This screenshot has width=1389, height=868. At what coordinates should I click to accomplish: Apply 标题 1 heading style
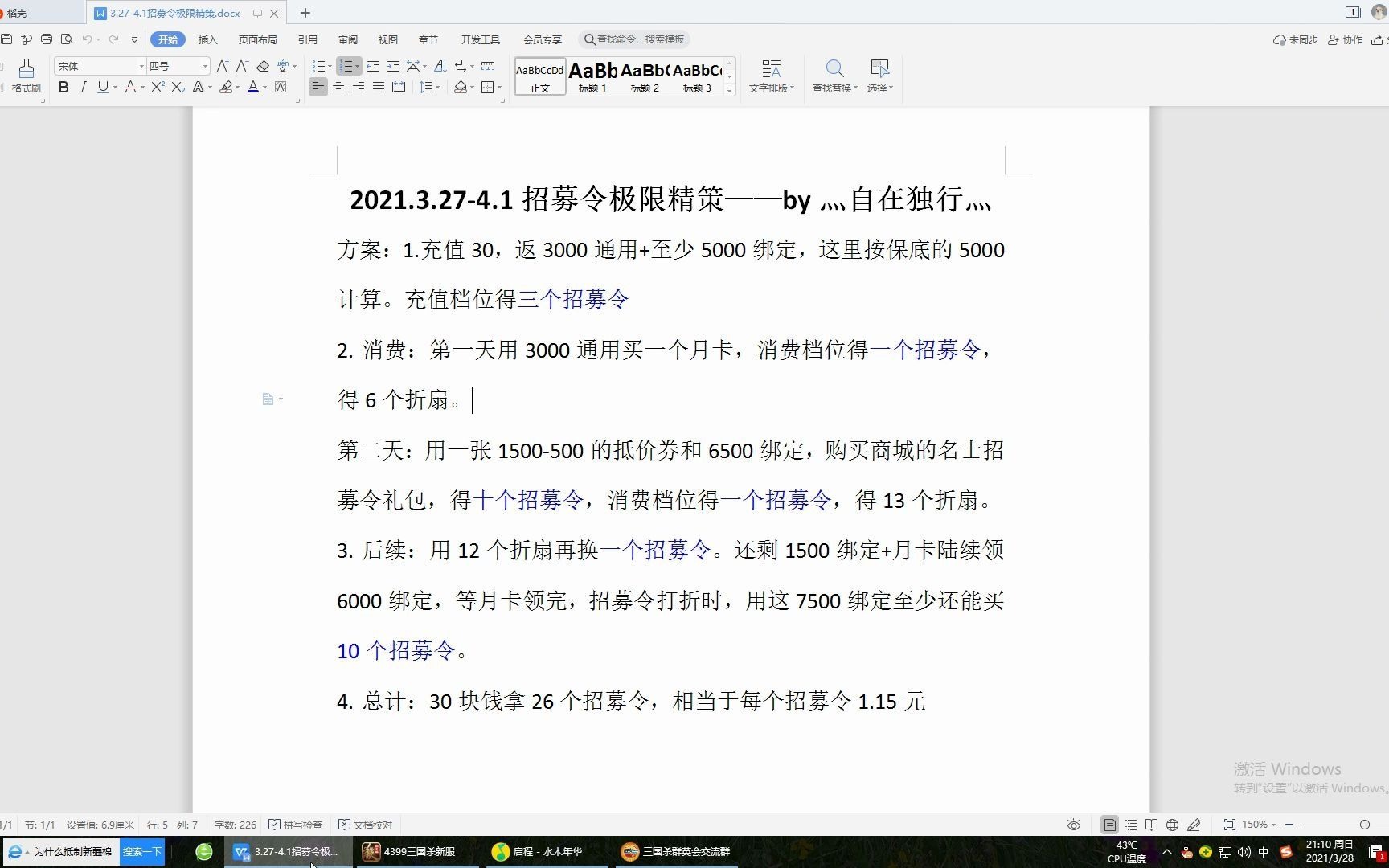tap(592, 77)
